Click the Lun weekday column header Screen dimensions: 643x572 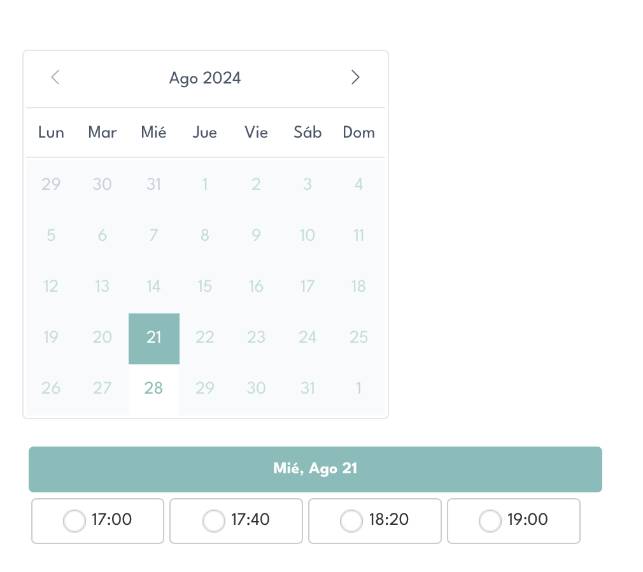coord(51,132)
